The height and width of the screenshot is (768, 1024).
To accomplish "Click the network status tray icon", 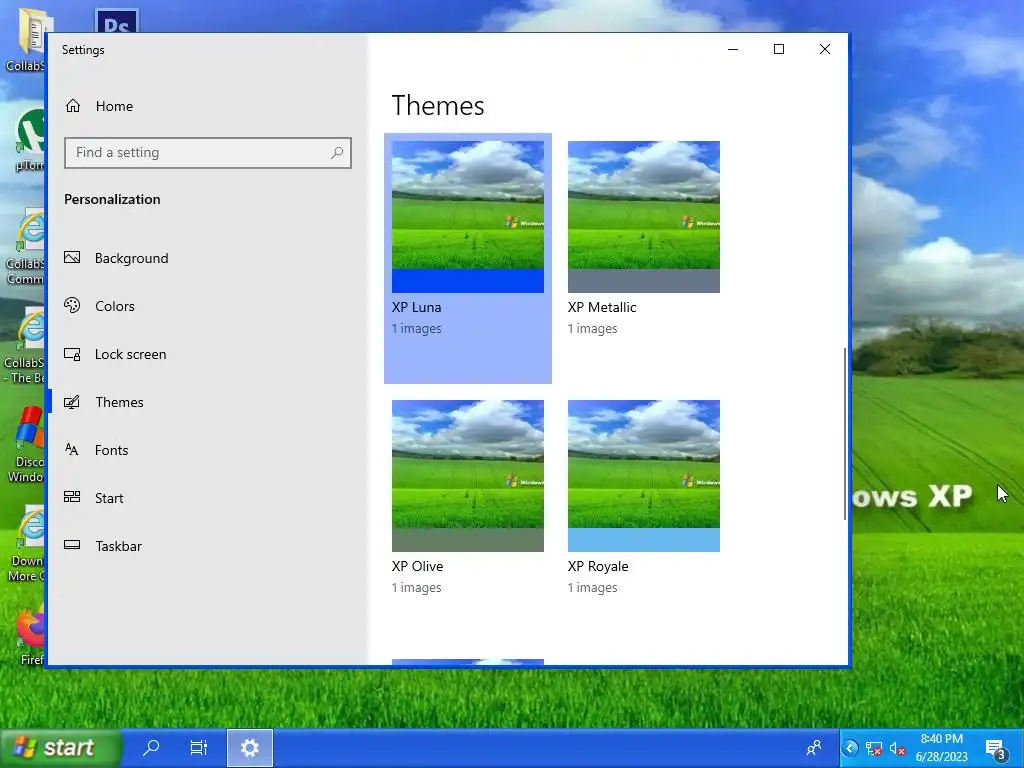I will pos(873,748).
